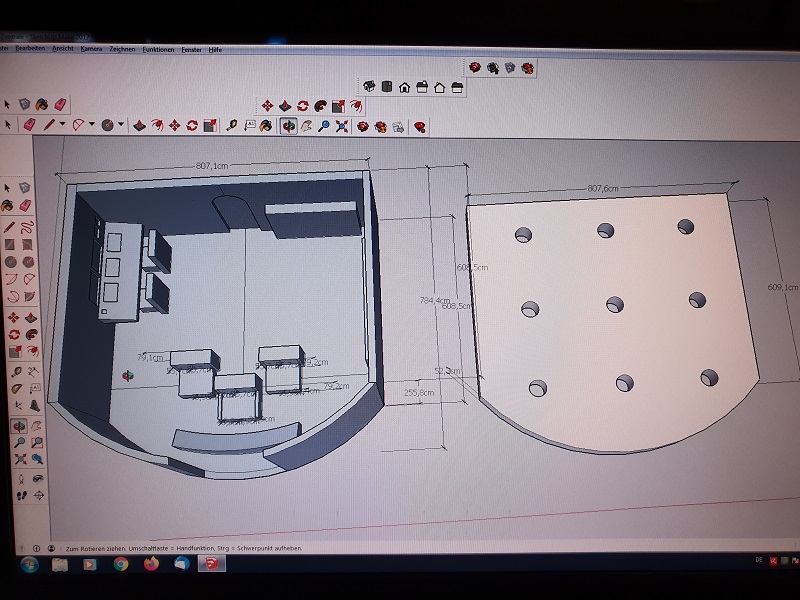Expand the circle shape tool dropdown arrow
The image size is (800, 600).
click(120, 125)
